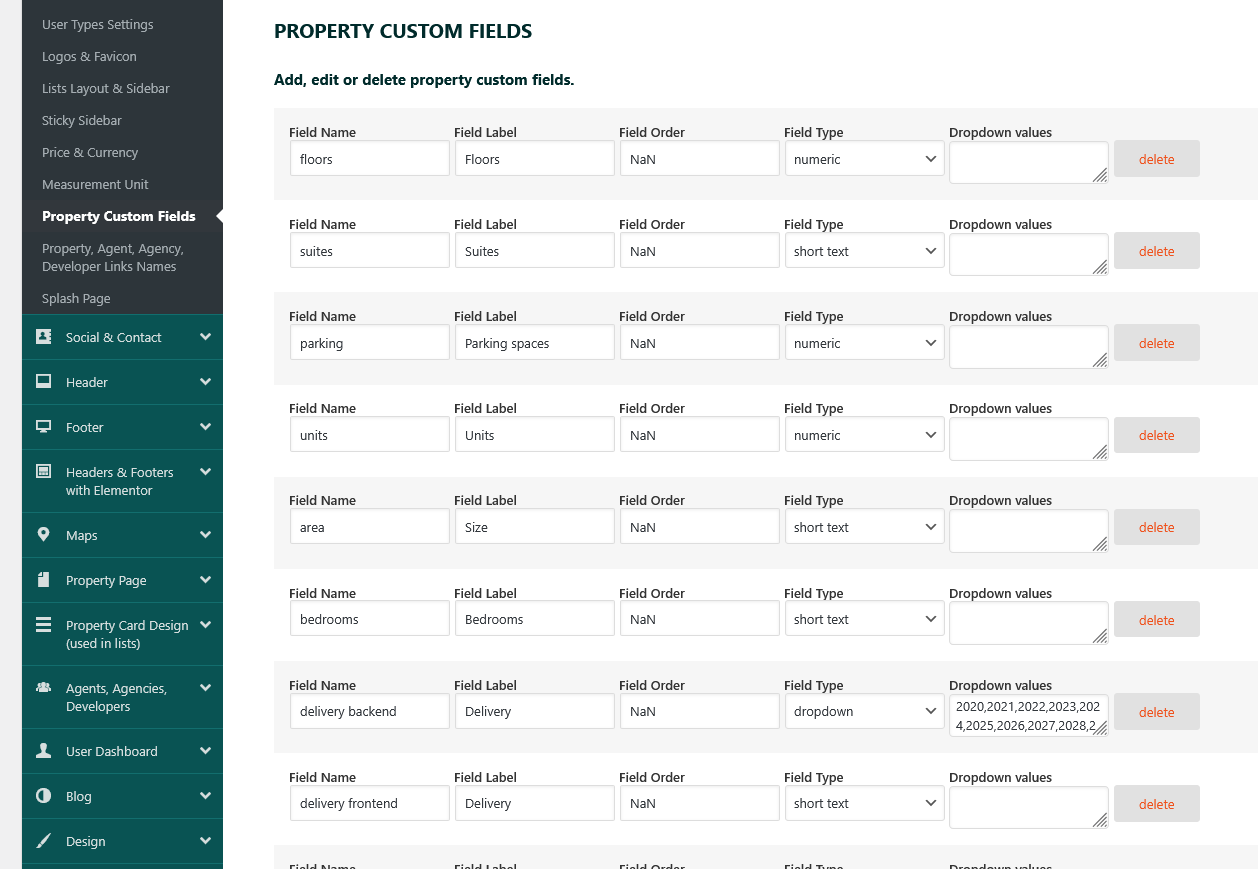Screen dimensions: 1258x869
Task: Expand Property Card Design section chevron
Action: [x=206, y=625]
